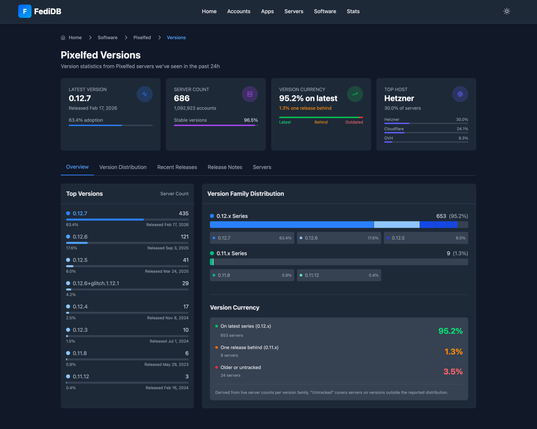Click the home icon in breadcrumb
537x429 pixels.
tap(63, 38)
